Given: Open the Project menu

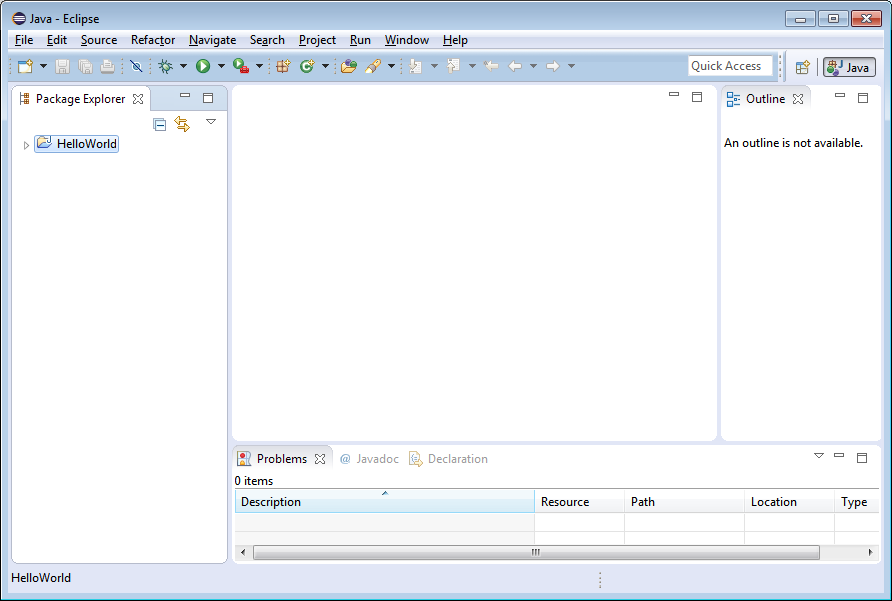Looking at the screenshot, I should point(317,40).
